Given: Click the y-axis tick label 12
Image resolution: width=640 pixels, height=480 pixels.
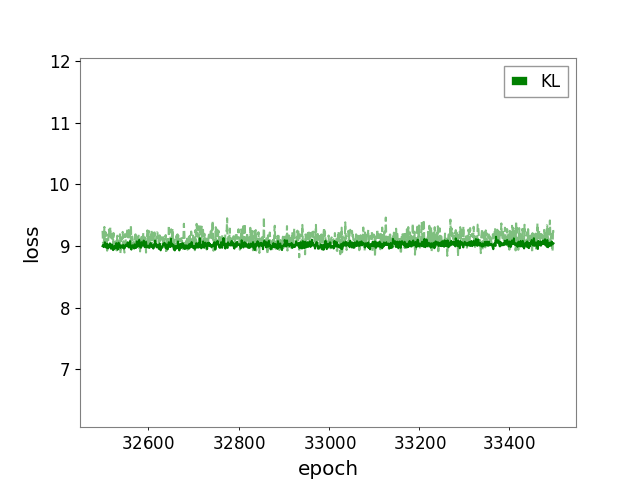Looking at the screenshot, I should pos(60,62).
